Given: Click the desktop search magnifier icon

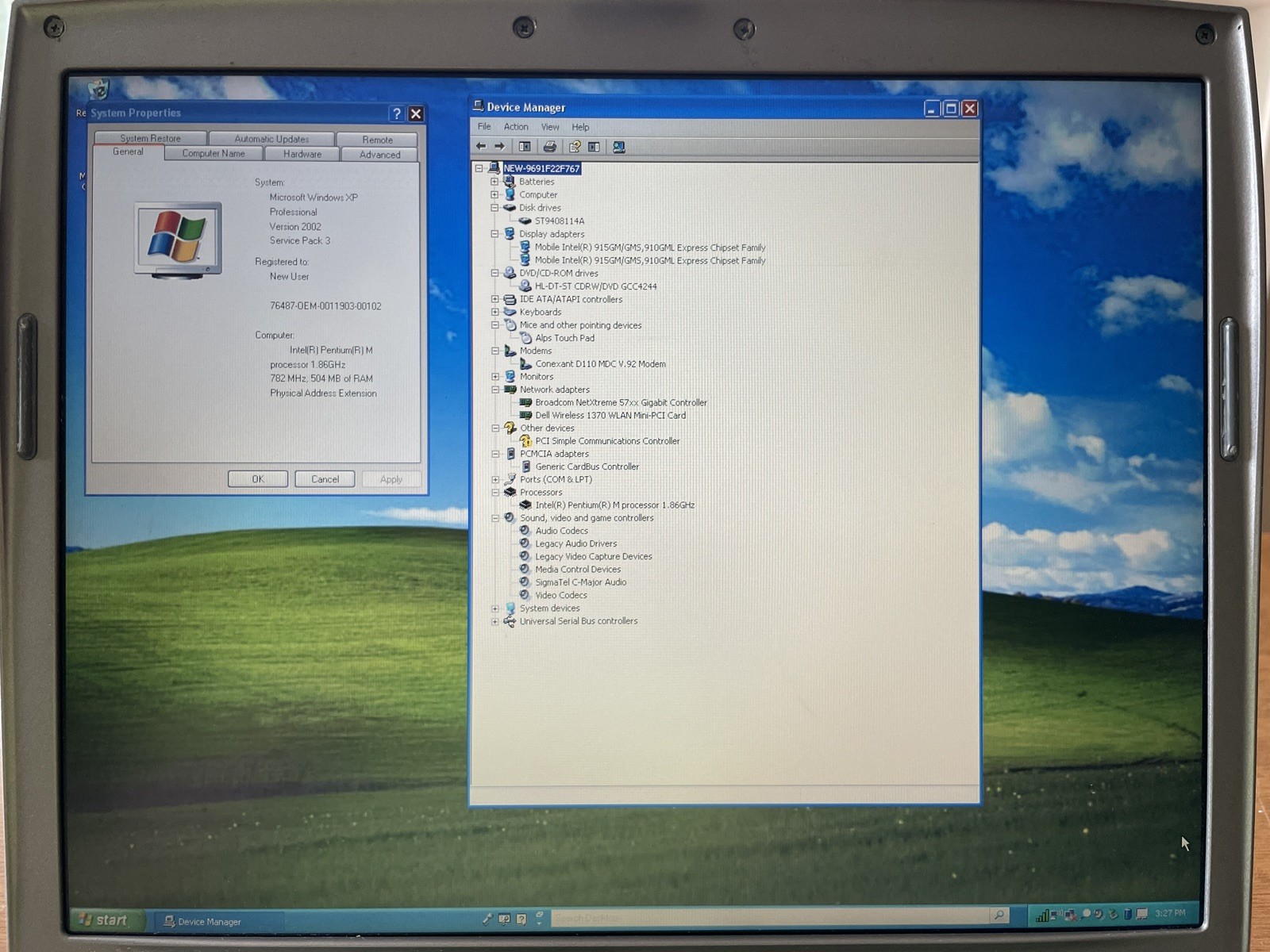Looking at the screenshot, I should coord(999,916).
